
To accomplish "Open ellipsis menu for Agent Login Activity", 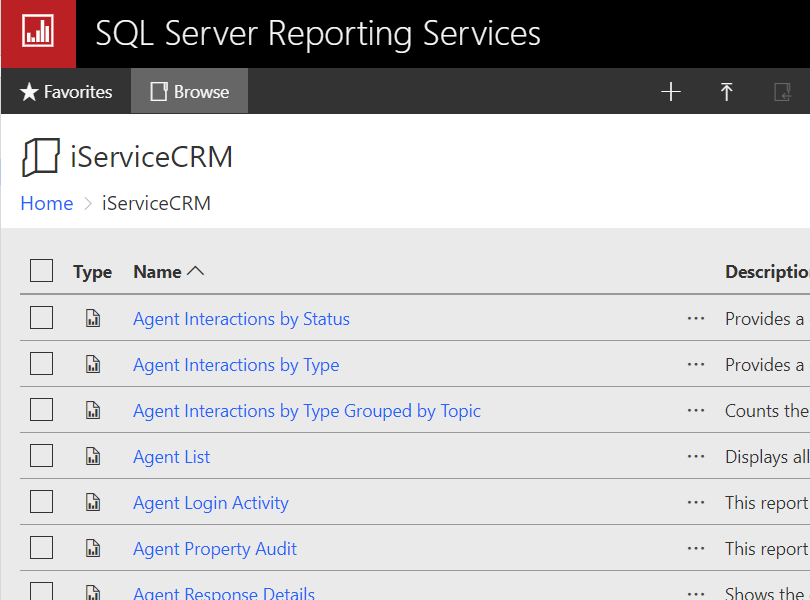I will (696, 502).
